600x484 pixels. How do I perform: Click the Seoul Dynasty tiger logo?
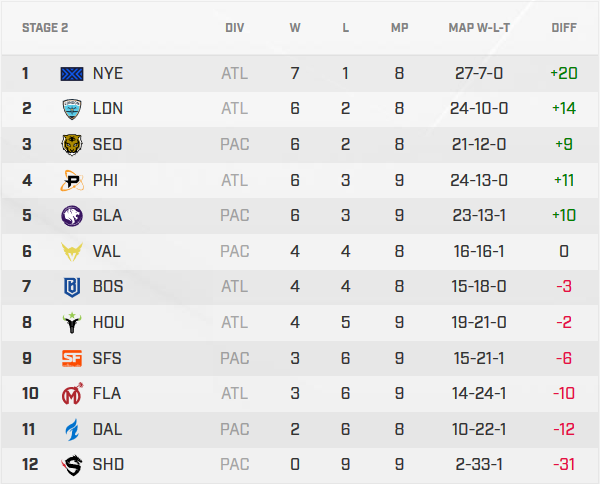click(x=73, y=144)
